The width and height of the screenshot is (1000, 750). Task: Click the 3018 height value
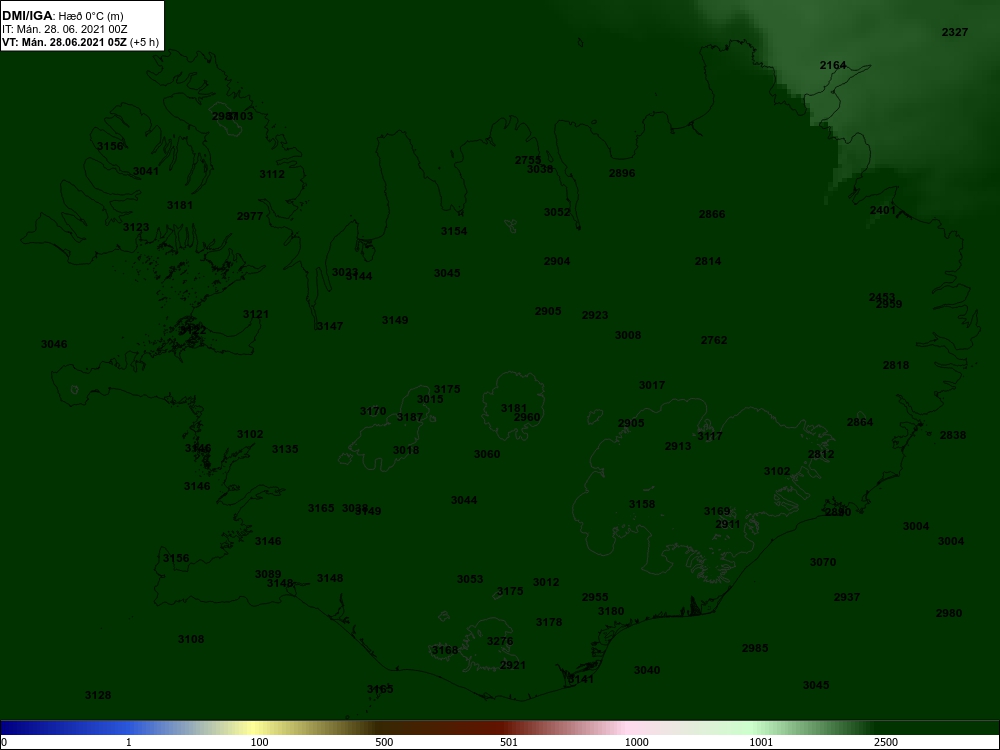pos(406,450)
